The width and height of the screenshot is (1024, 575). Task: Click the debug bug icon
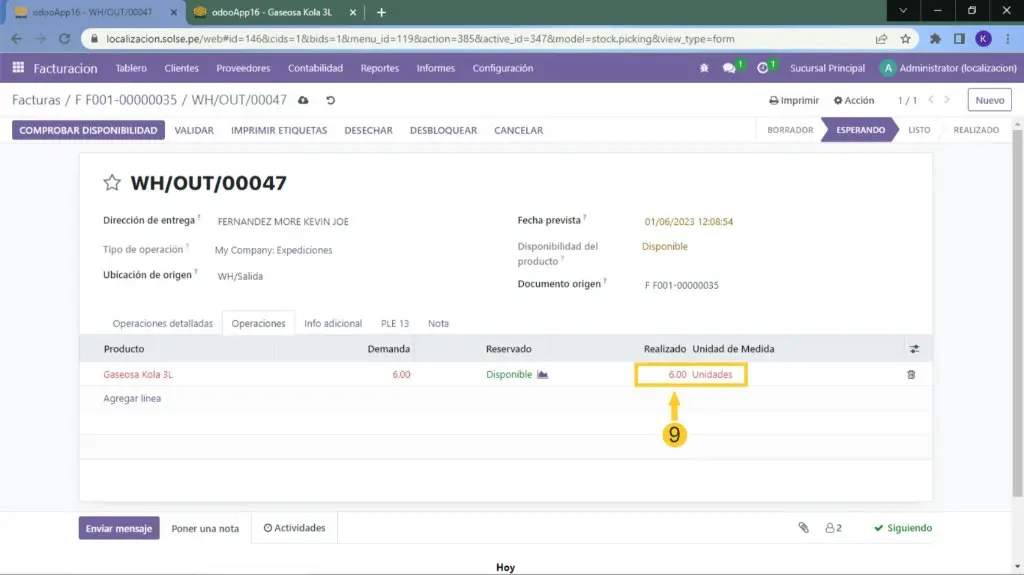[x=705, y=68]
